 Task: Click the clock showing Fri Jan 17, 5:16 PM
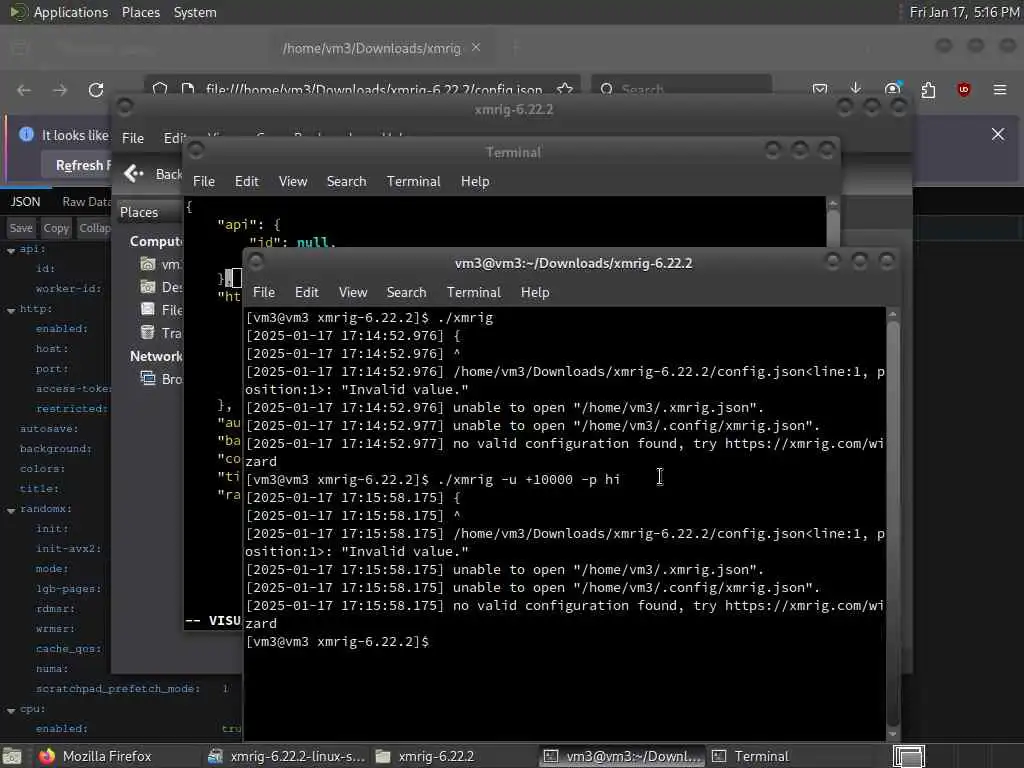point(965,12)
